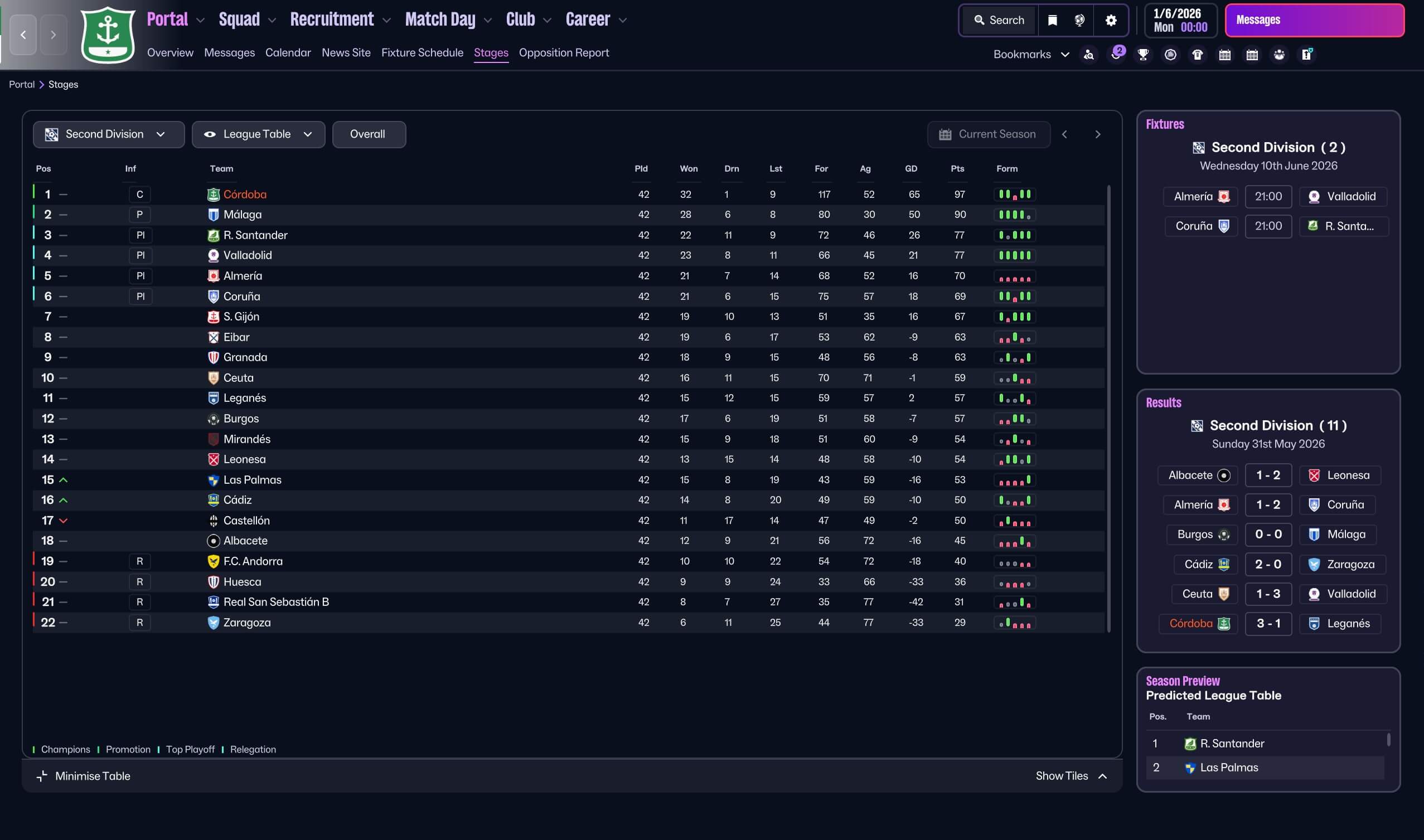The width and height of the screenshot is (1424, 840).
Task: Click the trophy bookmark icon
Action: pyautogui.click(x=1142, y=54)
